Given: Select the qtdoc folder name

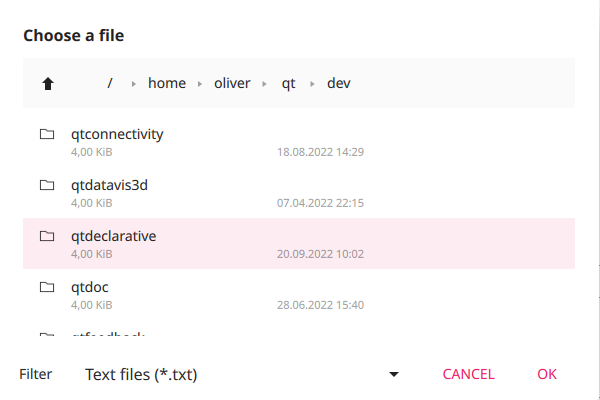Looking at the screenshot, I should pos(90,287).
